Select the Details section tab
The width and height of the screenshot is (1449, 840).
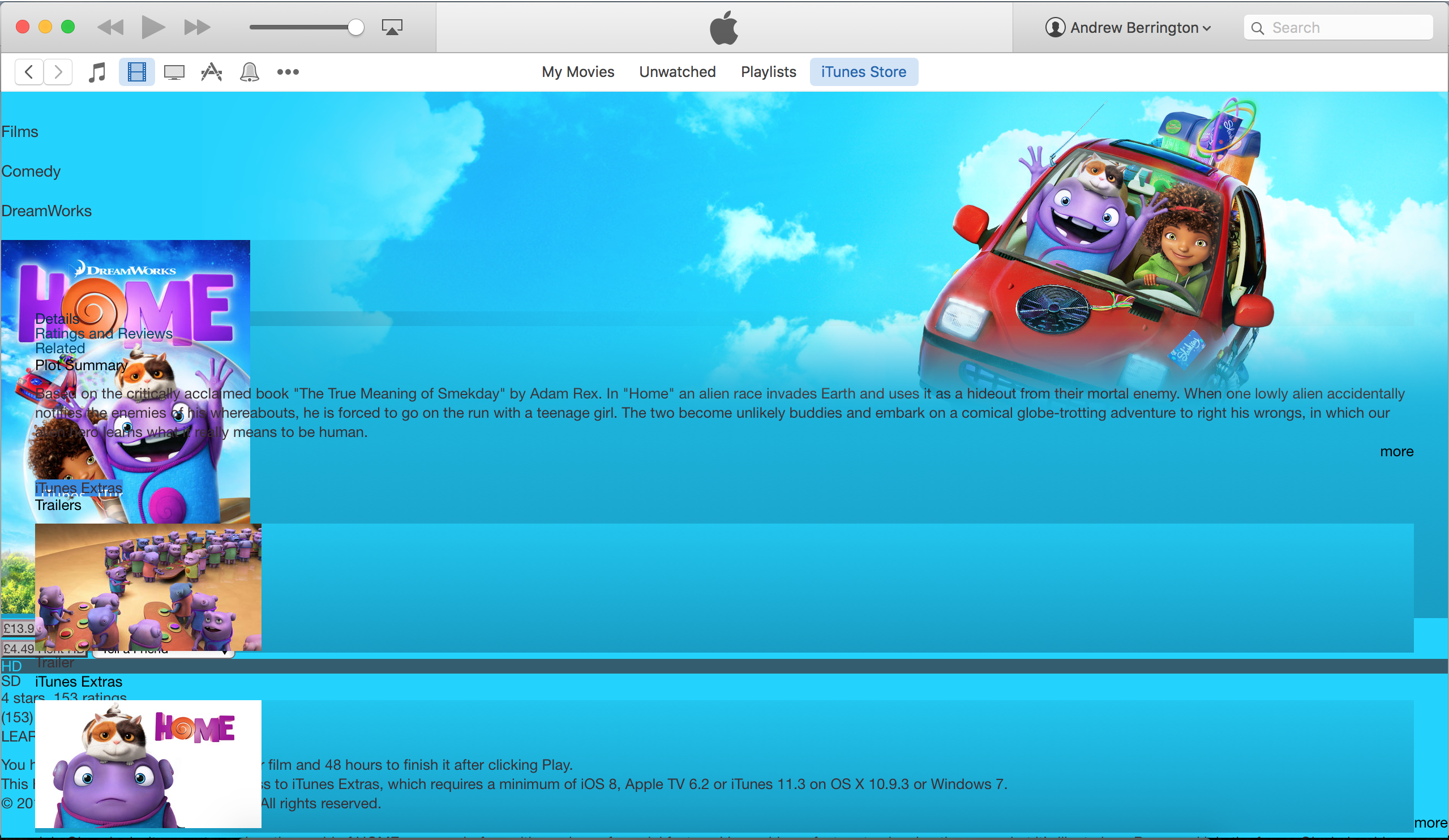[58, 319]
